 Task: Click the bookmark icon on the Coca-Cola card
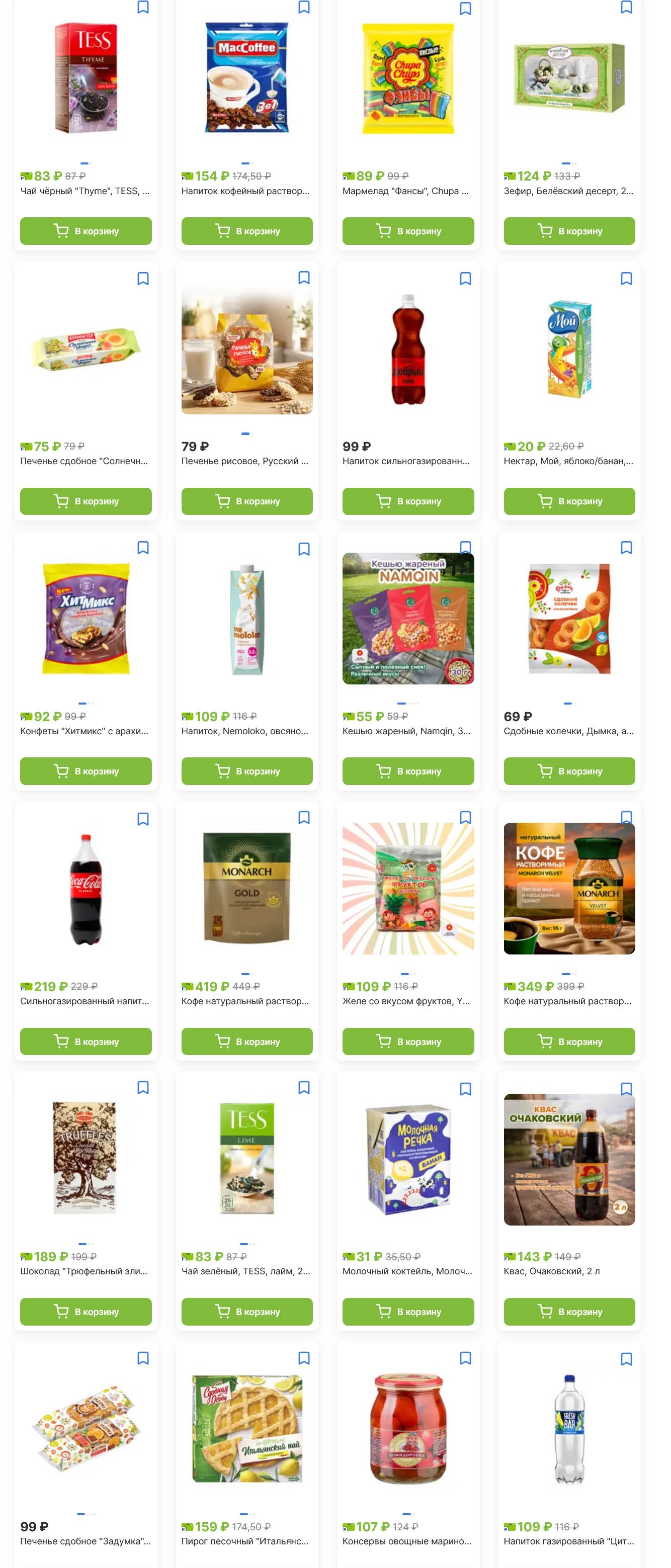click(x=143, y=819)
